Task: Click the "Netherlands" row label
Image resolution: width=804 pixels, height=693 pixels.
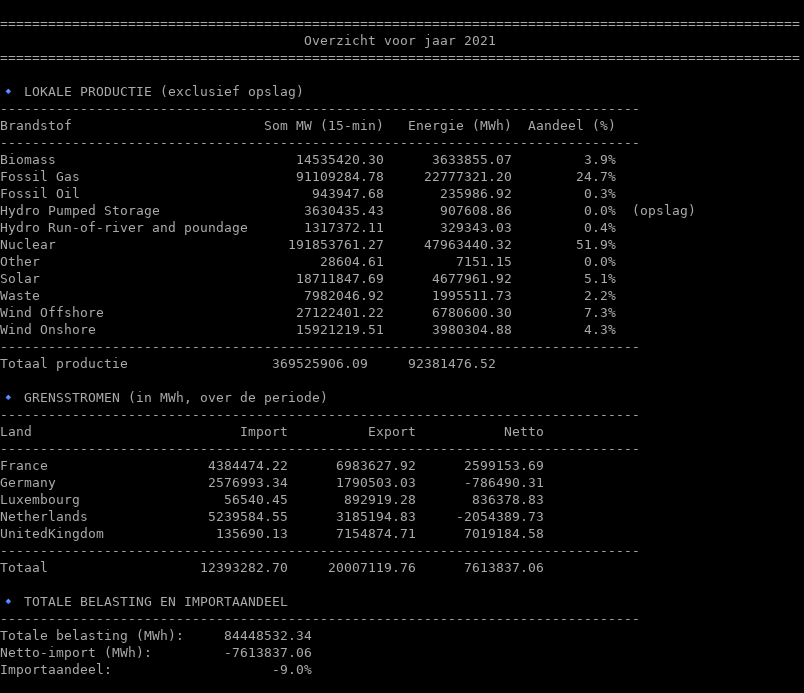Action: 44,517
